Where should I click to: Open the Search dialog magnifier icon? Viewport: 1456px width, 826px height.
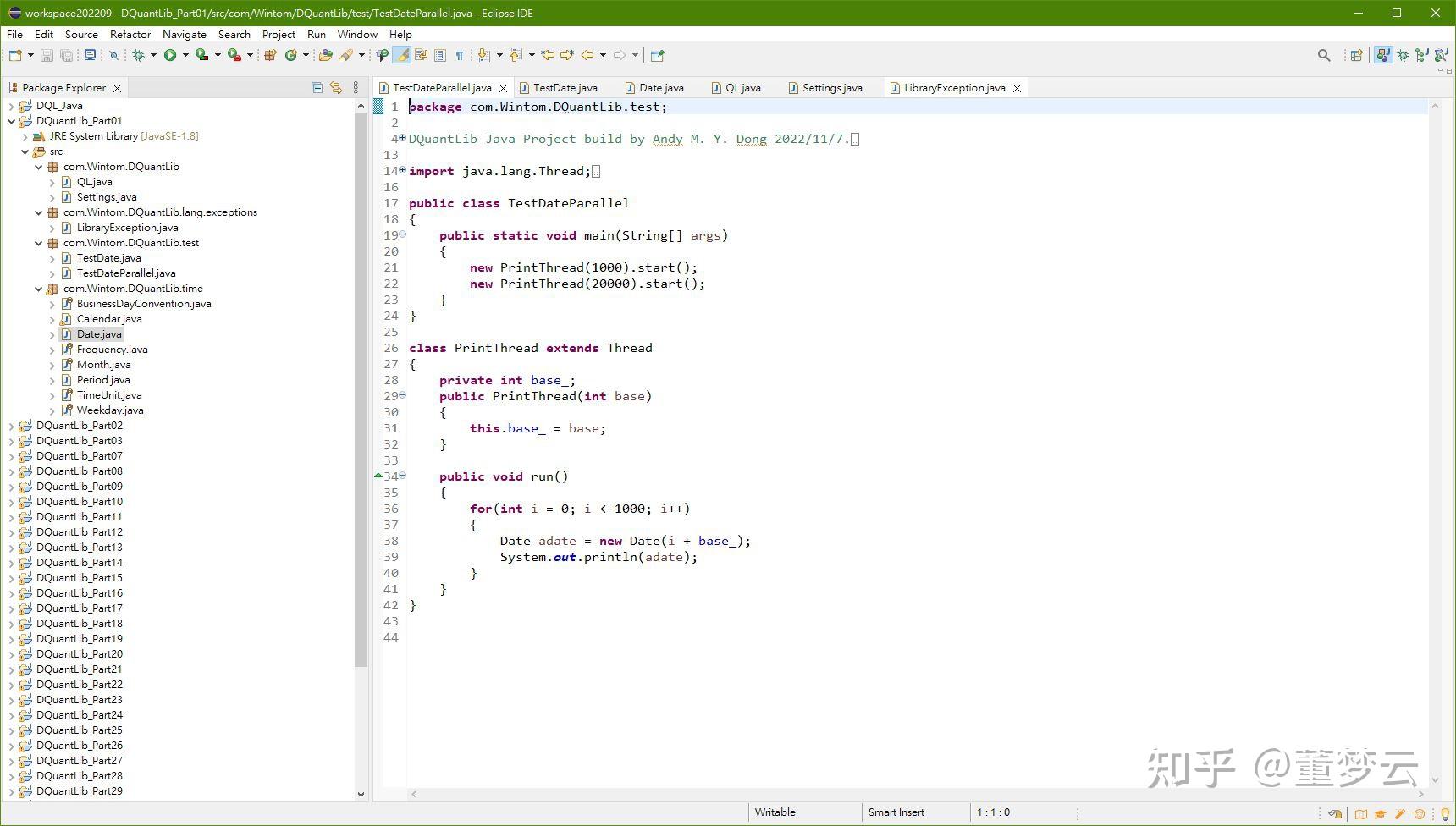pos(1323,55)
